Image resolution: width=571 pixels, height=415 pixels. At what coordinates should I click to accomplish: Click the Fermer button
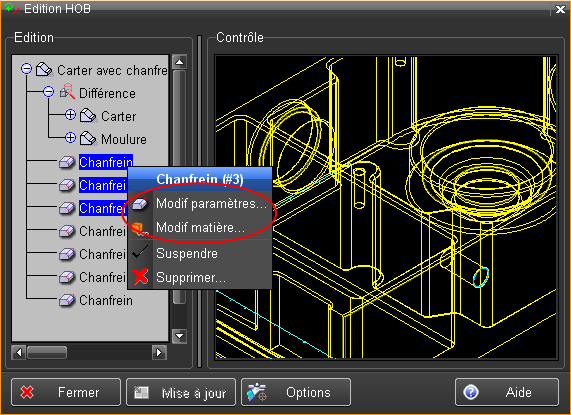(66, 392)
